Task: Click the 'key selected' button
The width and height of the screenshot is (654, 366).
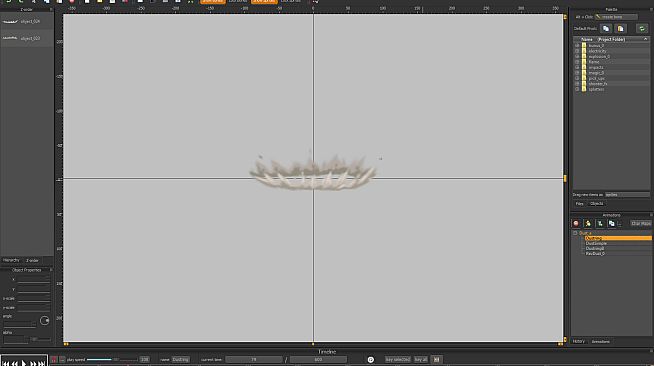Action: click(x=397, y=359)
